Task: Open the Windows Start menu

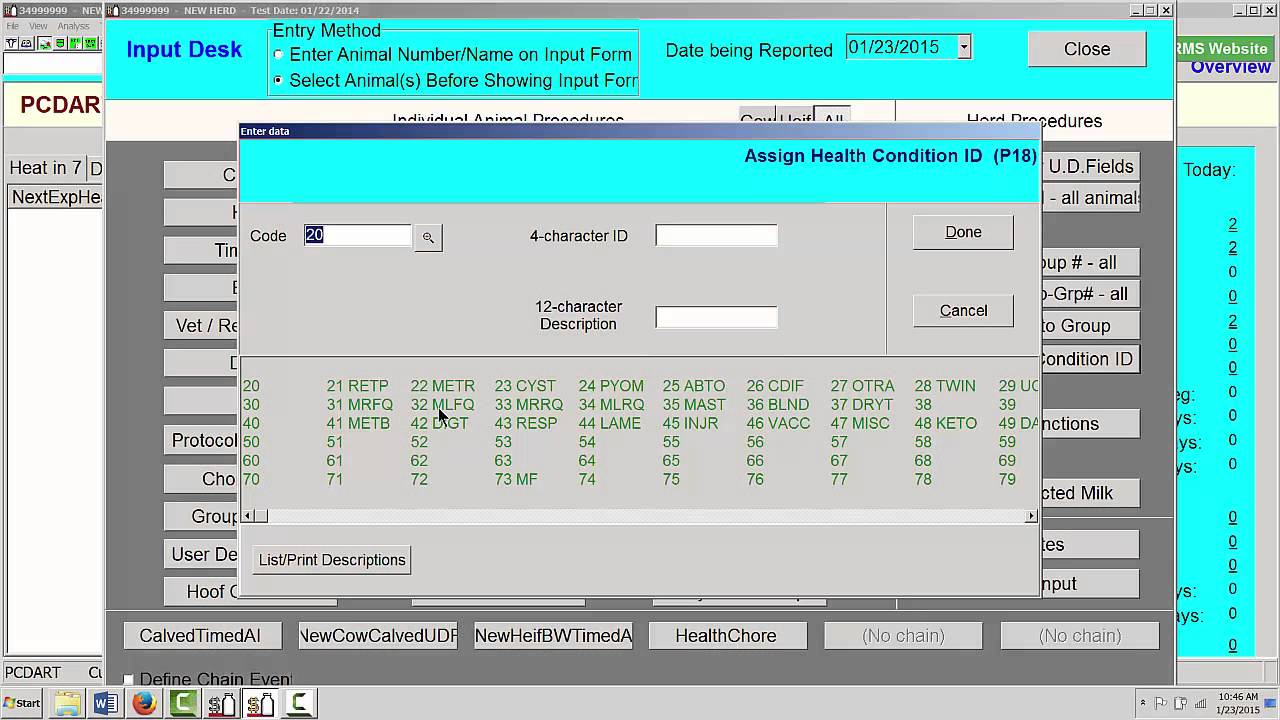Action: (x=21, y=703)
